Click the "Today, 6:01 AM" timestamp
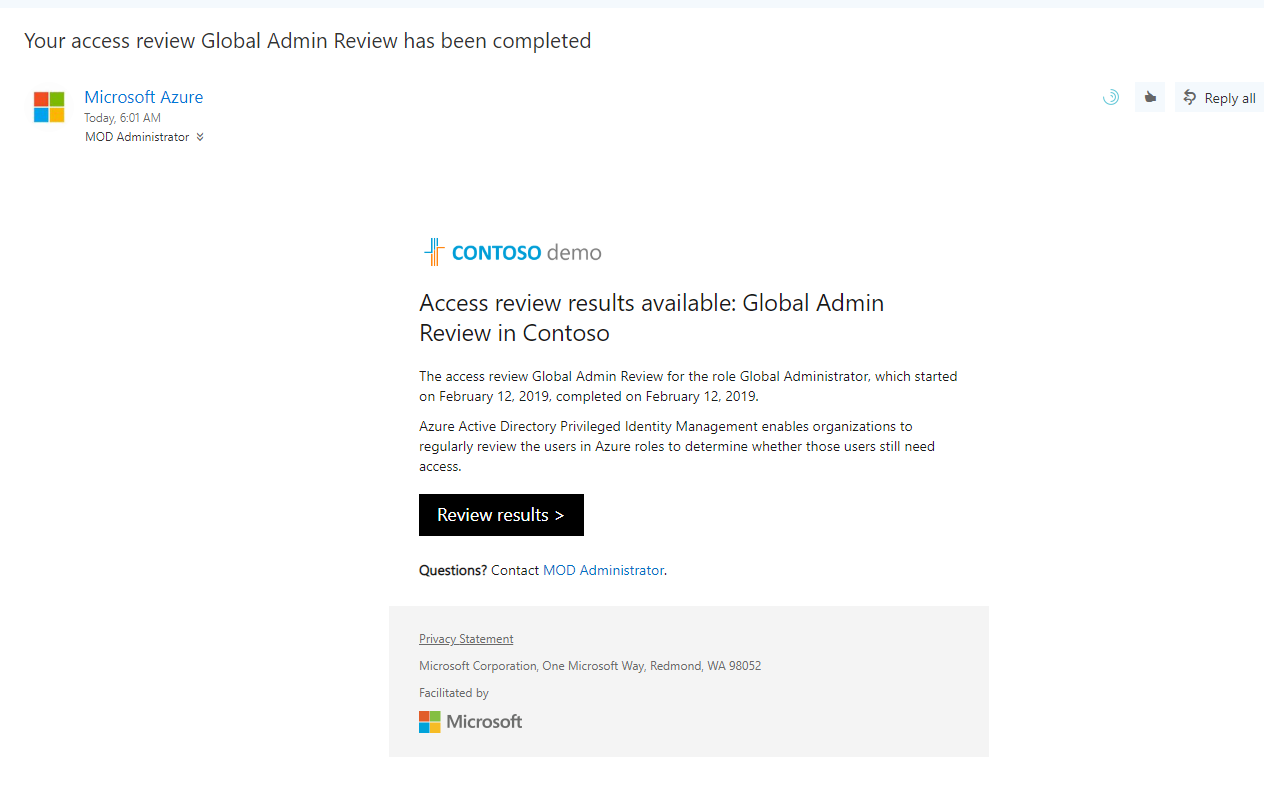The image size is (1264, 791). point(122,118)
